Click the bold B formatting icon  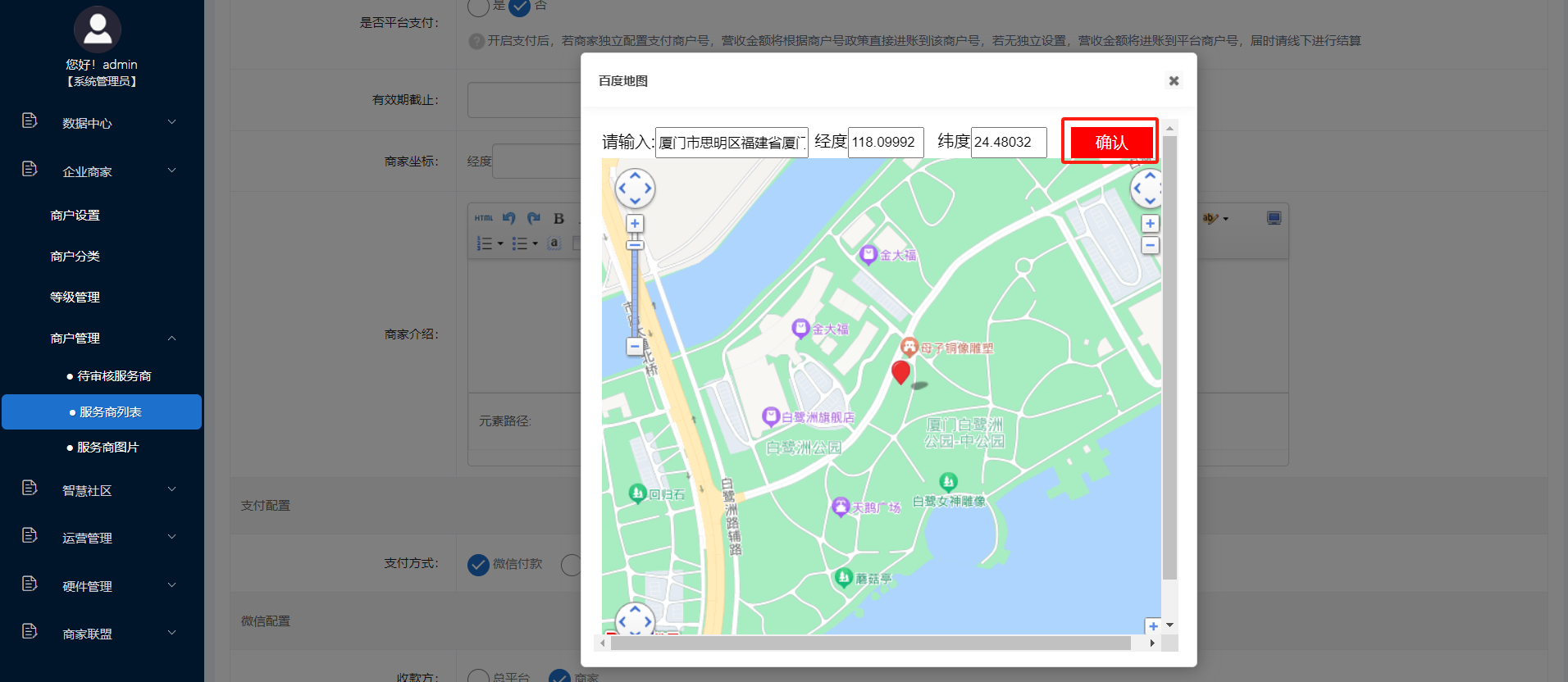pyautogui.click(x=558, y=218)
